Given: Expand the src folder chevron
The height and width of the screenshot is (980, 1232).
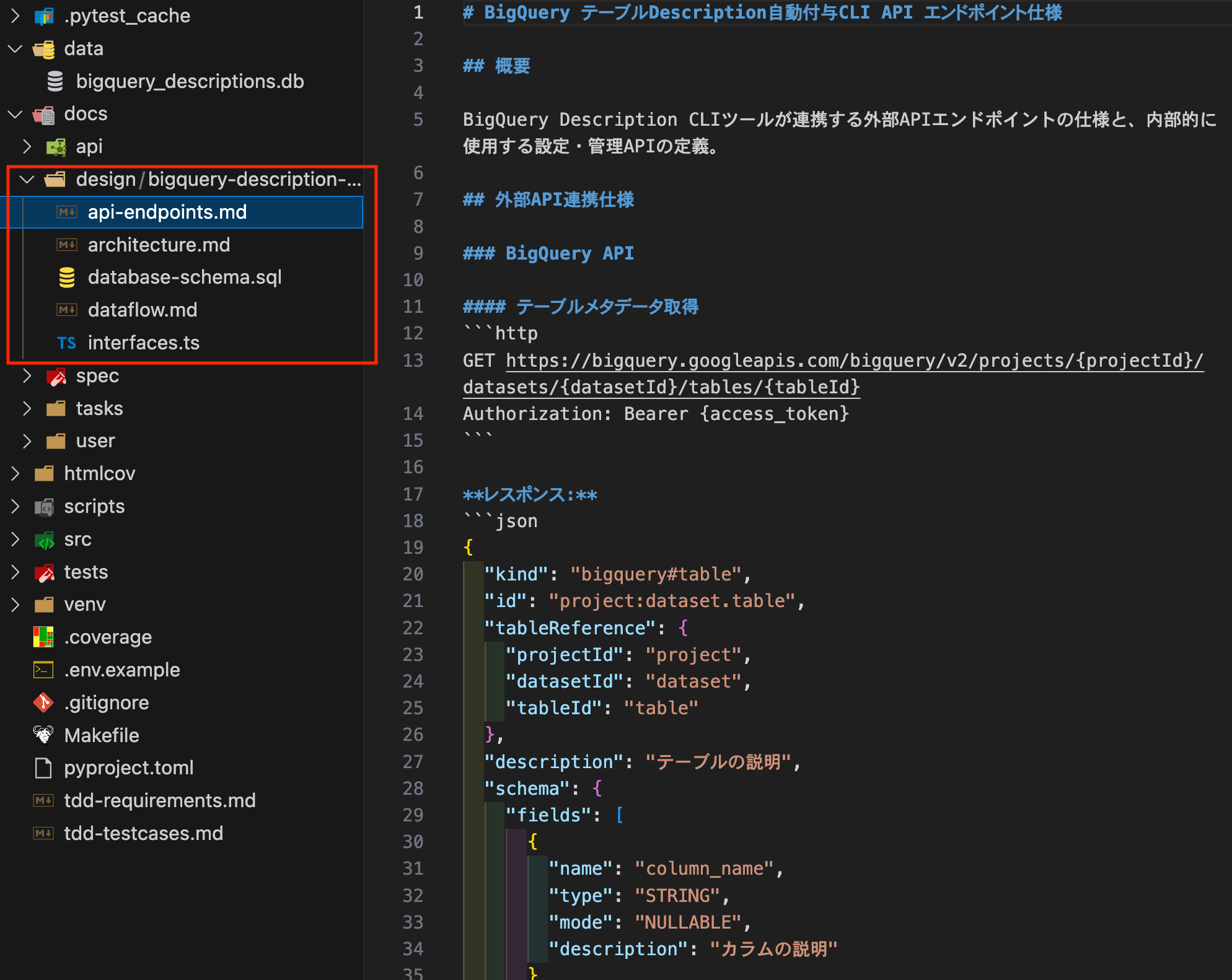Looking at the screenshot, I should (x=15, y=540).
